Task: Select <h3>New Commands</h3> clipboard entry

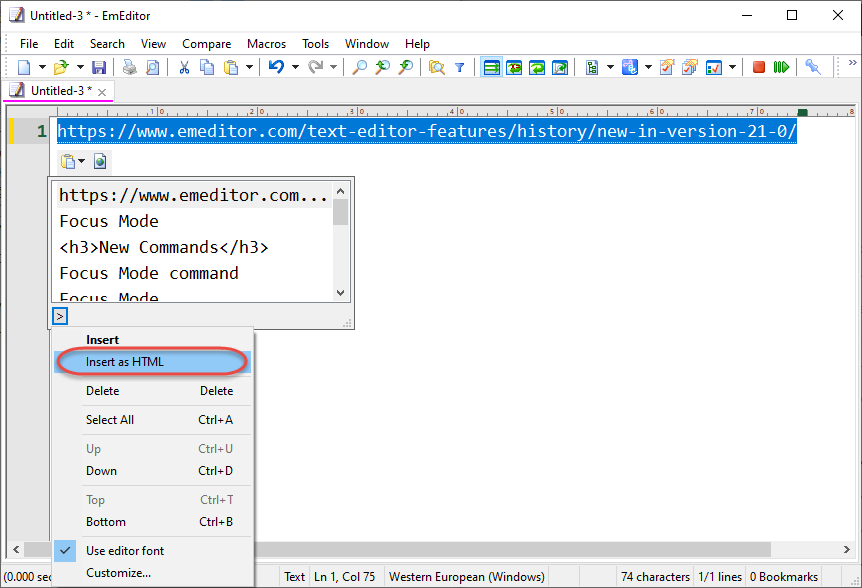Action: (195, 247)
